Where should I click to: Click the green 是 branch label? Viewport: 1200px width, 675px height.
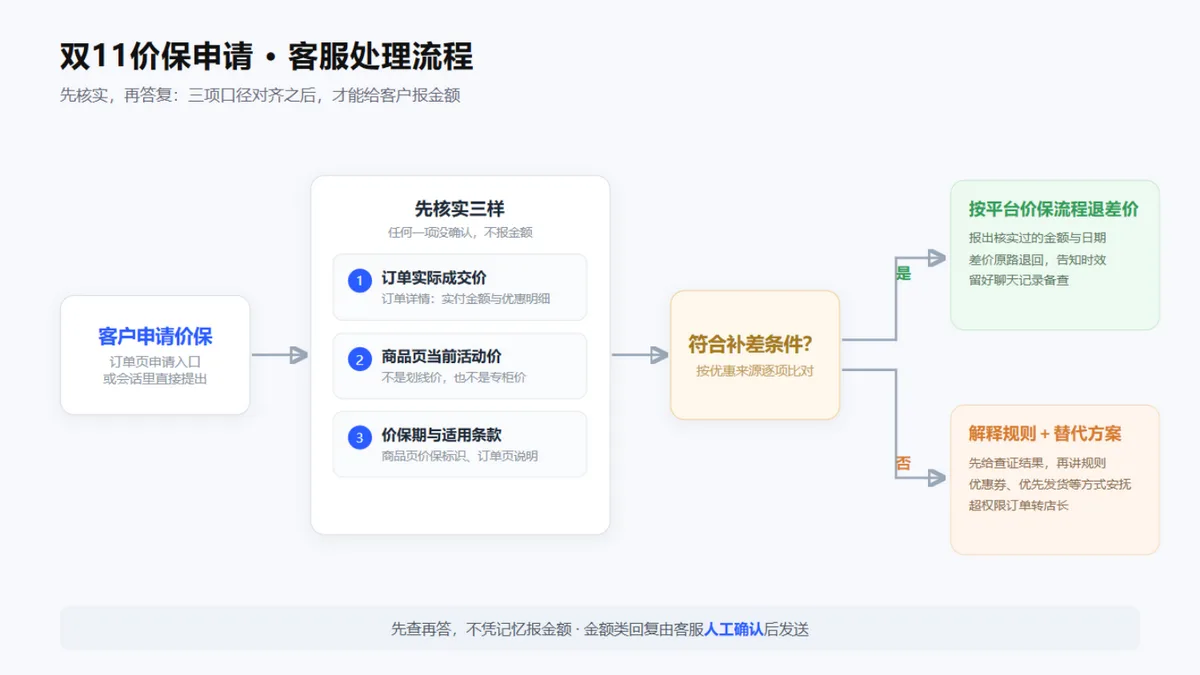pos(904,273)
